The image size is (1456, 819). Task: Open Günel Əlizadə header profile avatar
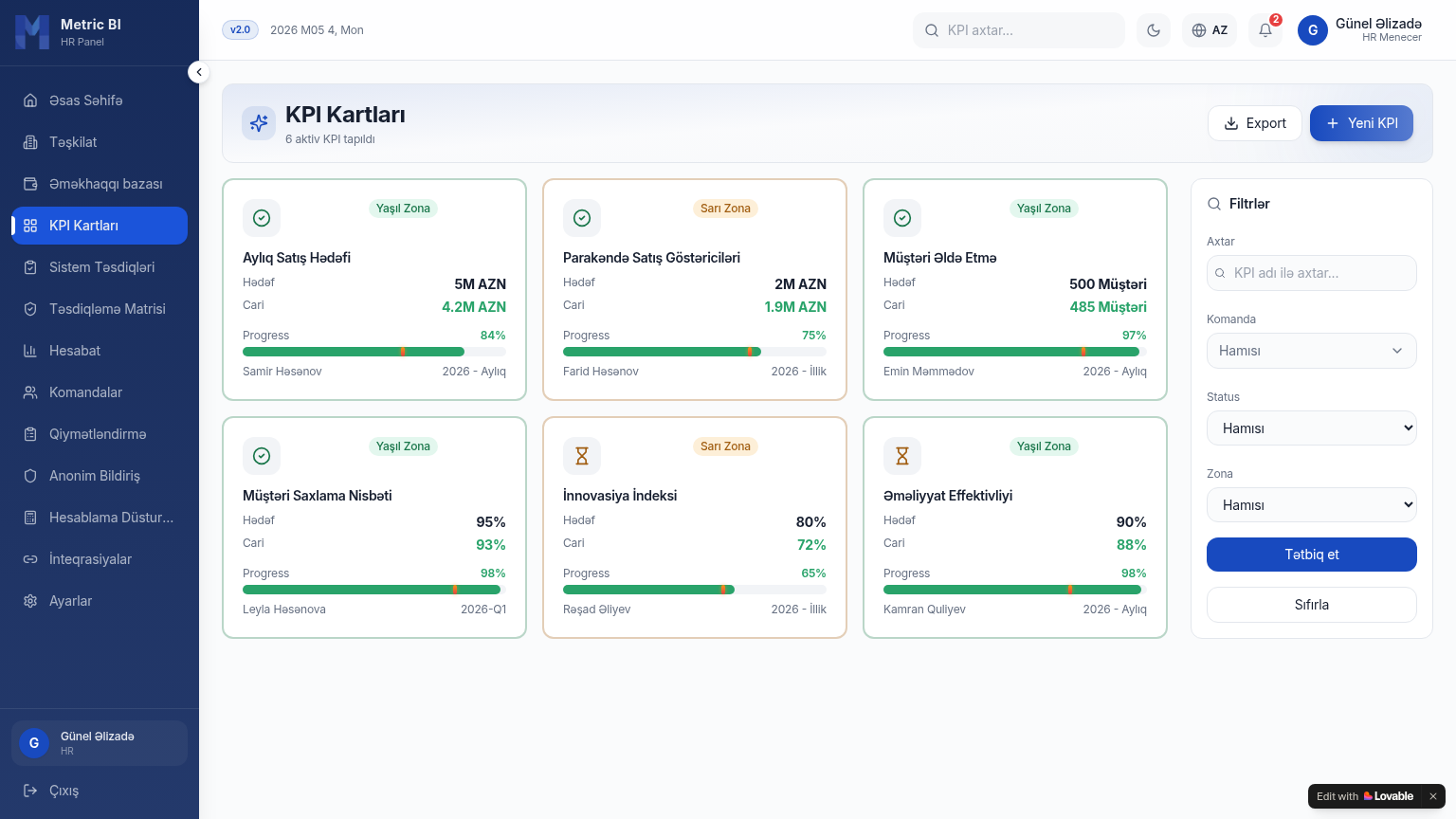(1313, 30)
